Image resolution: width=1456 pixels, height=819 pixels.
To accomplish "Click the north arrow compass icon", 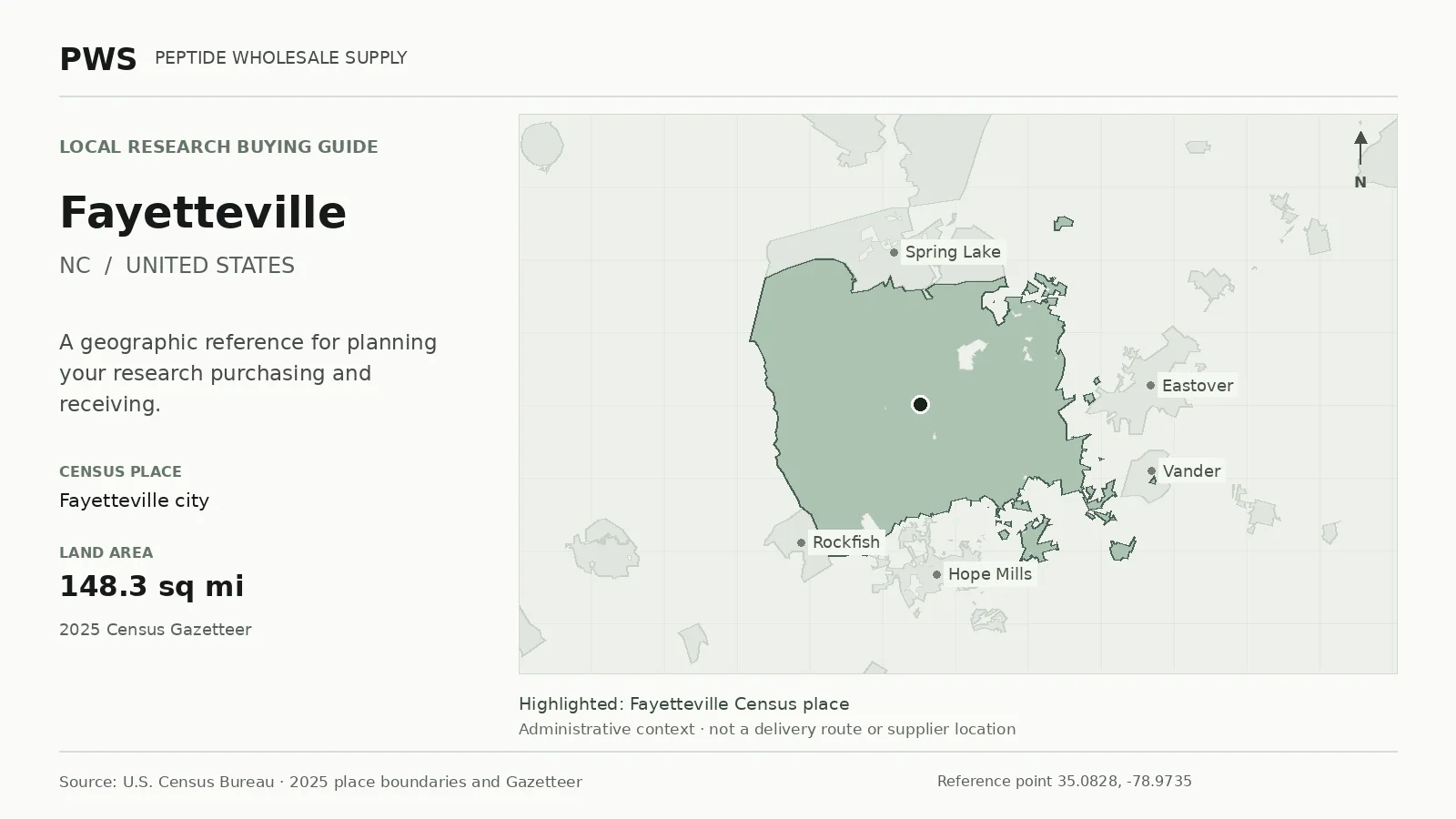I will [1360, 159].
